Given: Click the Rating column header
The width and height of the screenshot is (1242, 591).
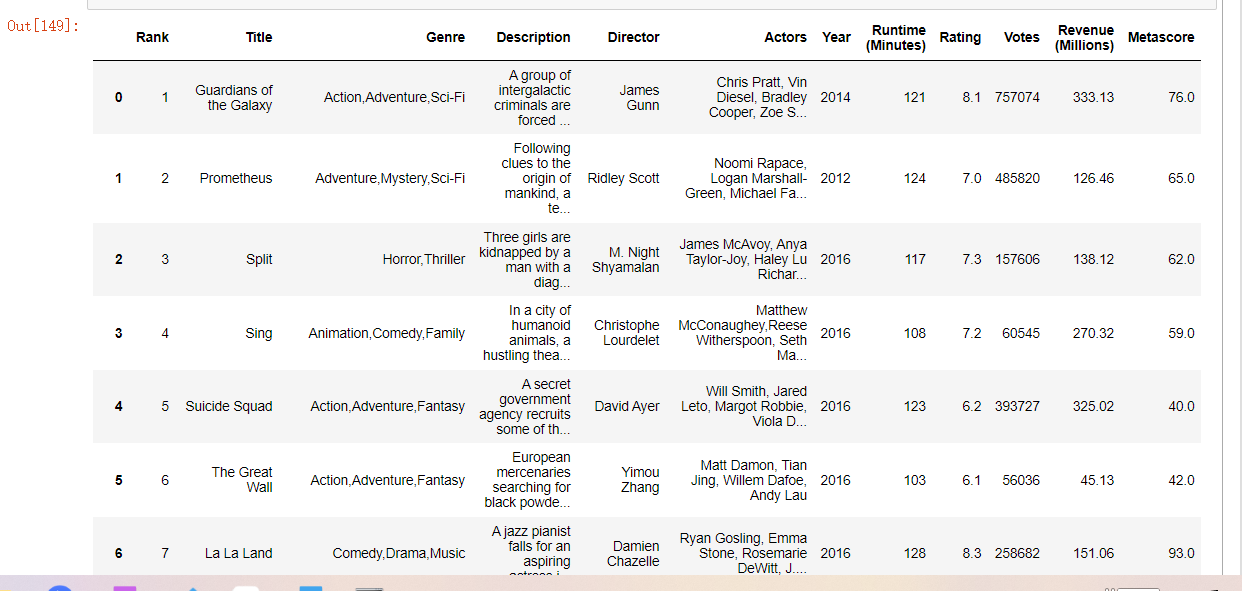Looking at the screenshot, I should pos(960,37).
